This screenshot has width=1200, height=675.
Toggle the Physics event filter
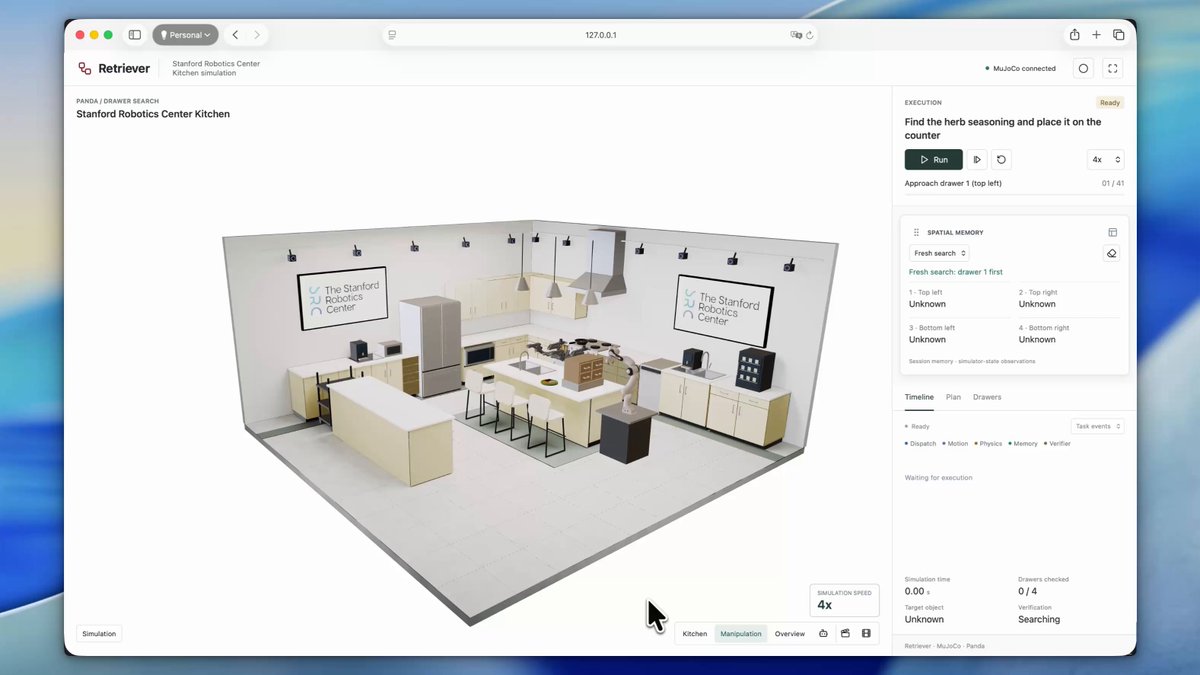coord(988,443)
